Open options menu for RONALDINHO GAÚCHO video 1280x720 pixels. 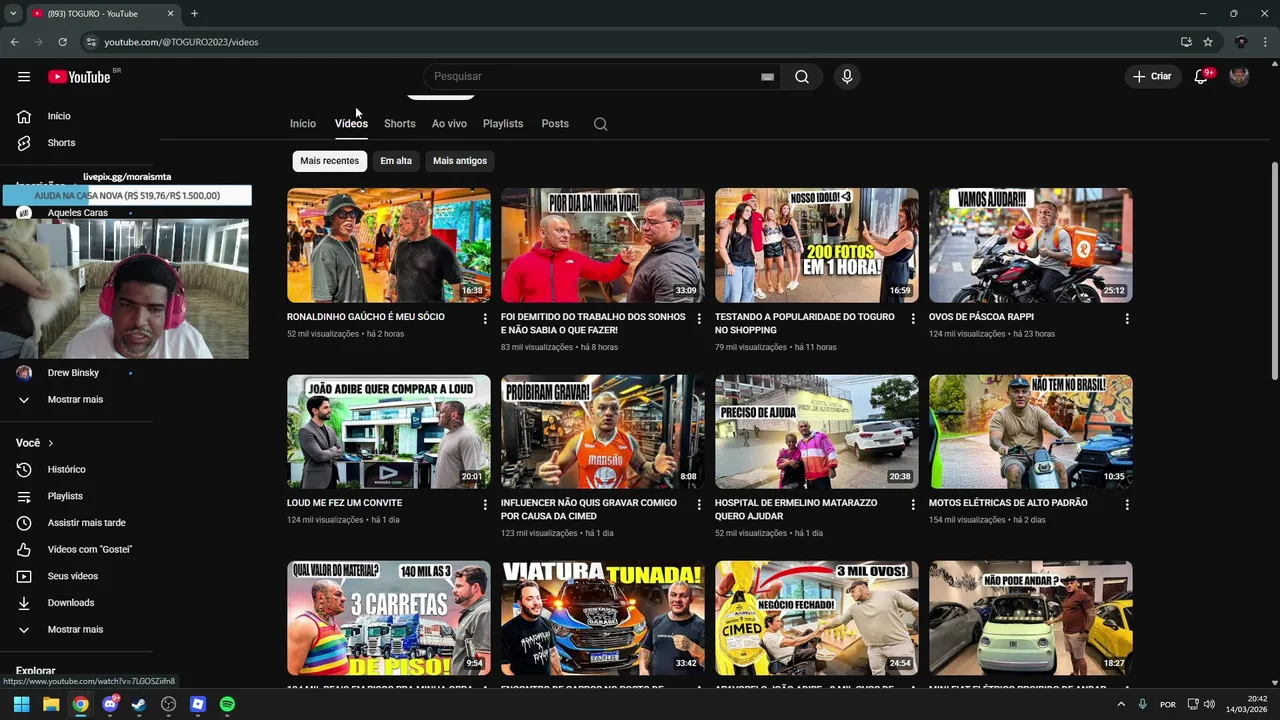tap(485, 319)
